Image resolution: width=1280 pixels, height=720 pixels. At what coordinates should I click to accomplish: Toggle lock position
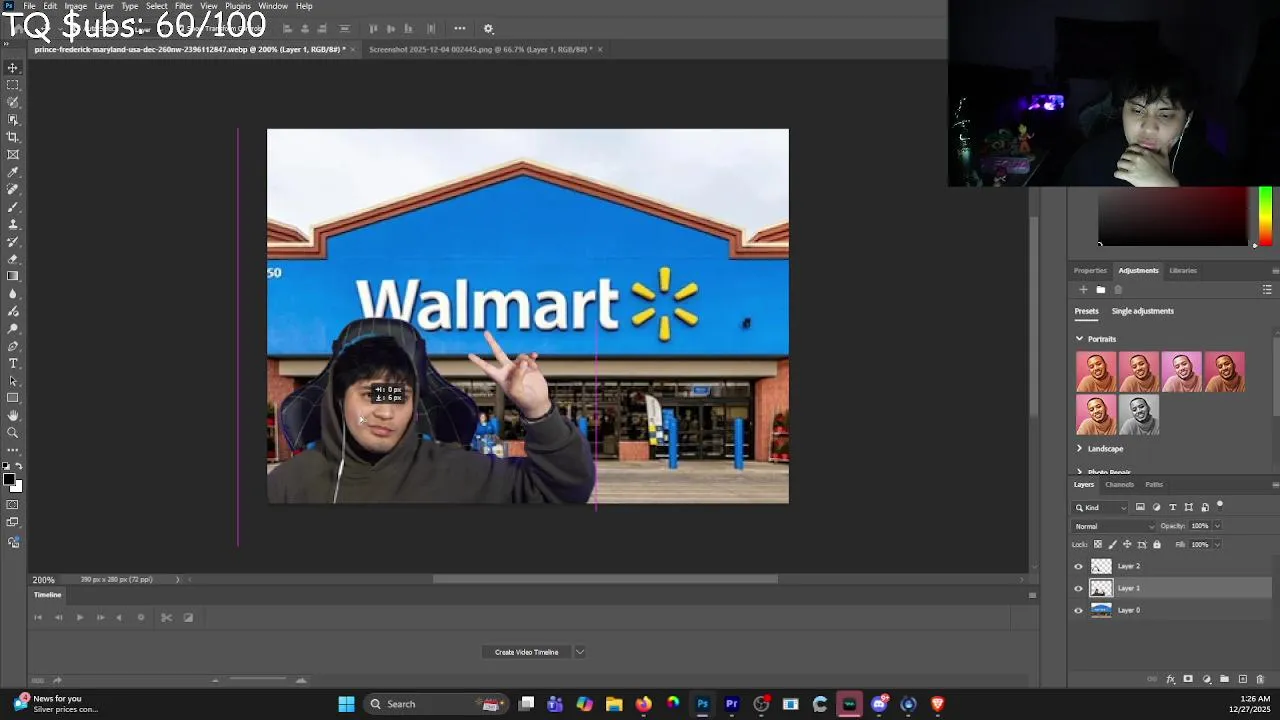click(x=1127, y=545)
